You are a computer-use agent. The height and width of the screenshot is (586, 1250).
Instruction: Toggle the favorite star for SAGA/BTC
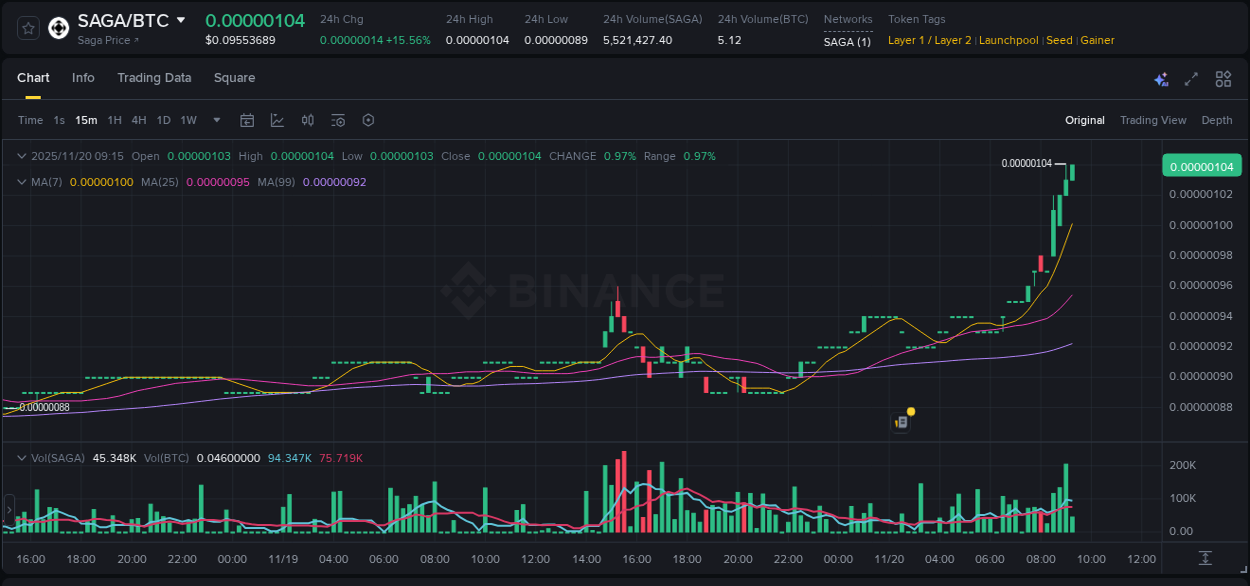pos(27,28)
